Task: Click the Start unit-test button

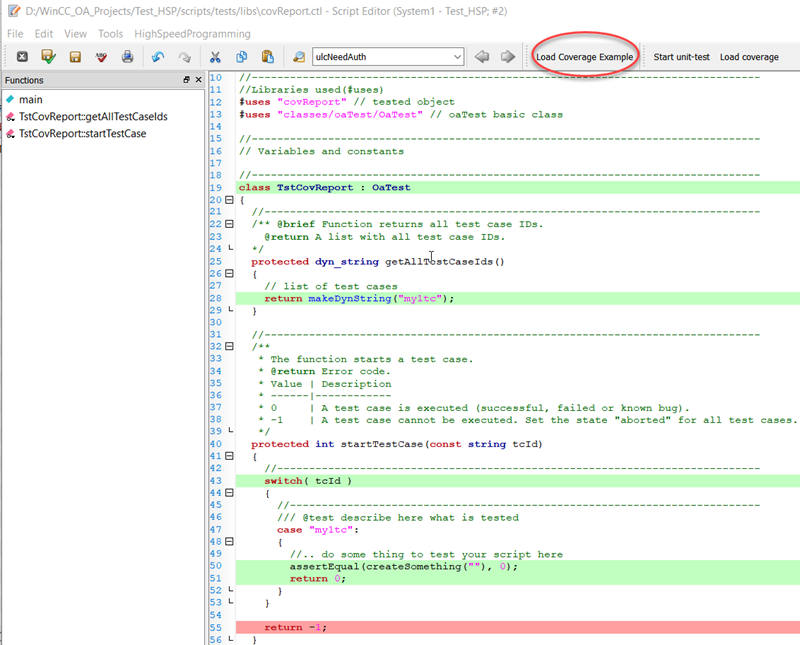Action: [681, 57]
